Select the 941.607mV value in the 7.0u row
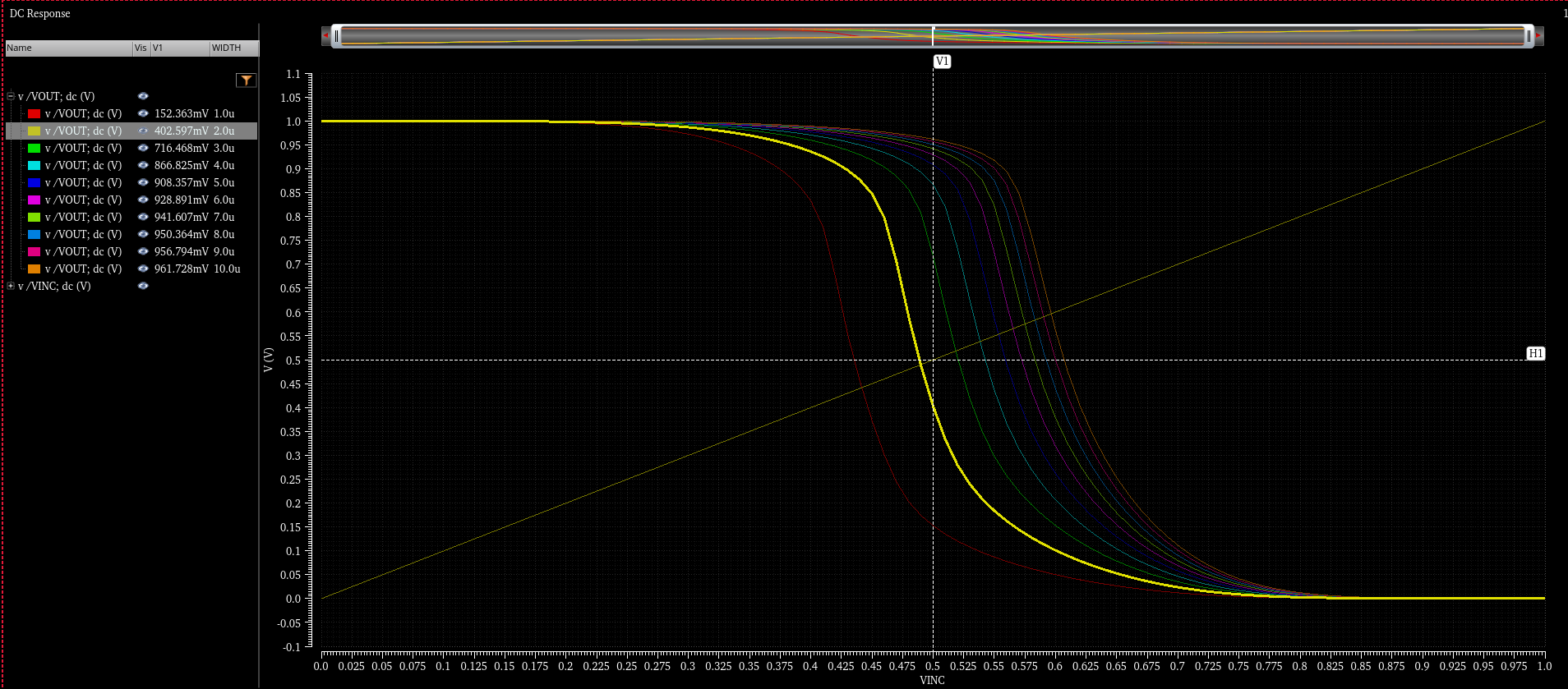 coord(182,217)
